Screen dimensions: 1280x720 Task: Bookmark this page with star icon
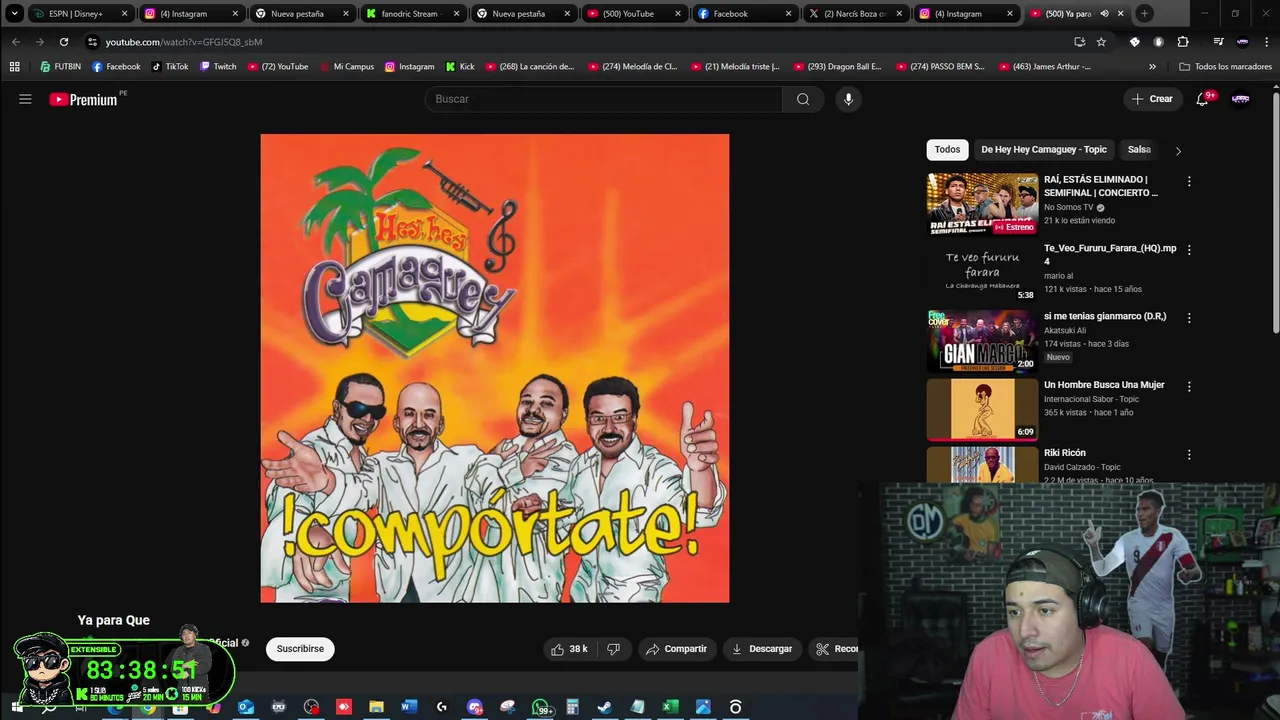(1101, 42)
